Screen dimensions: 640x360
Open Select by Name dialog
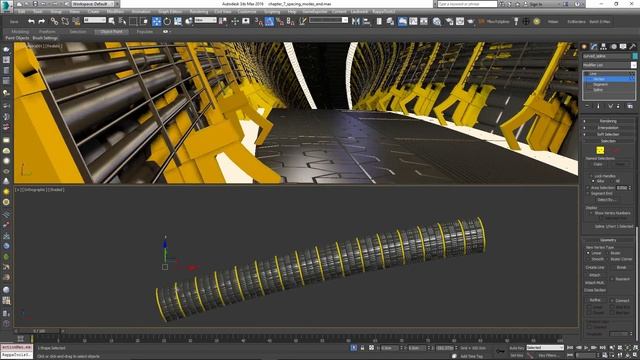122,21
